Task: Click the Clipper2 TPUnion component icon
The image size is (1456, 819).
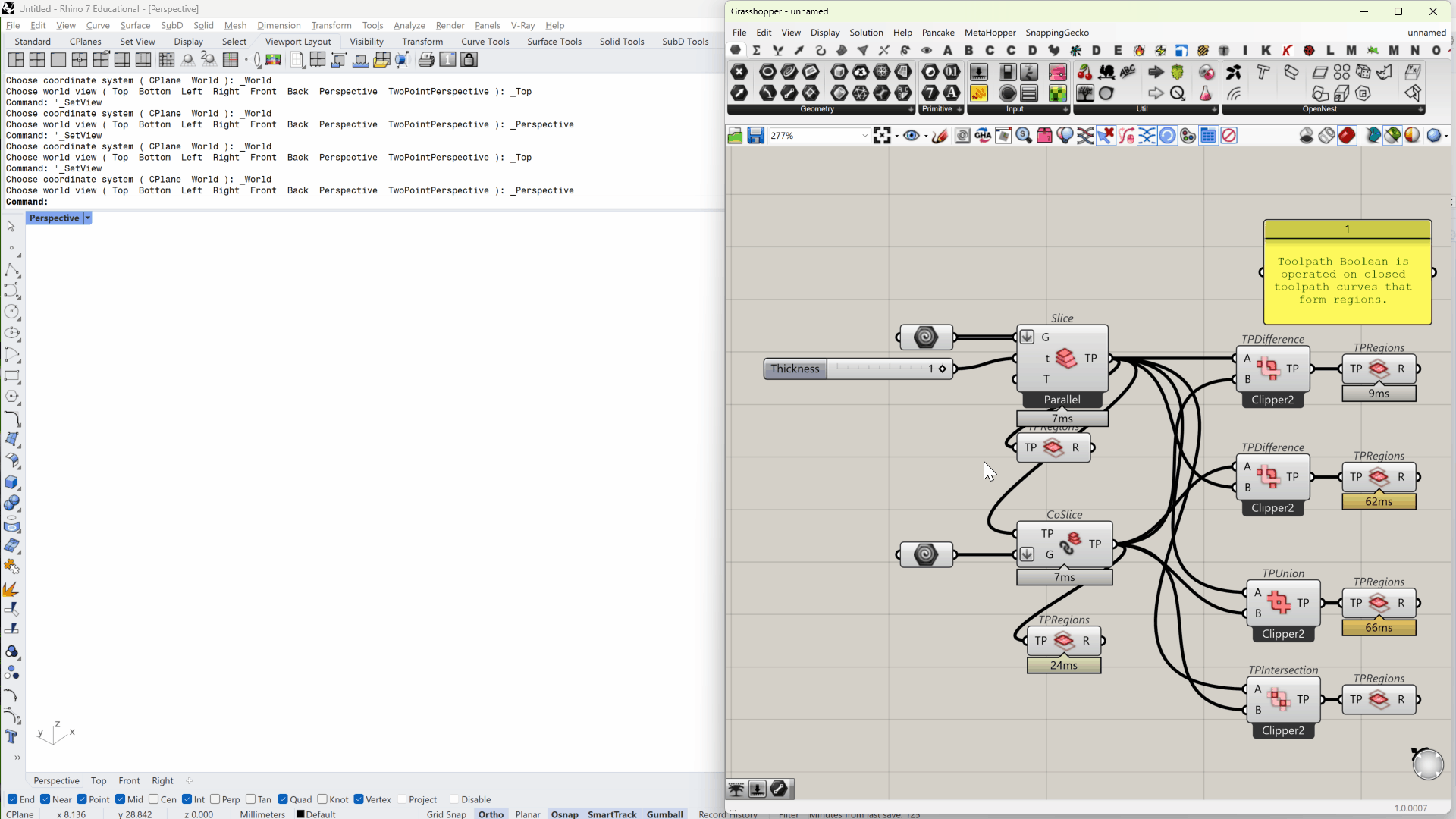Action: click(1280, 603)
